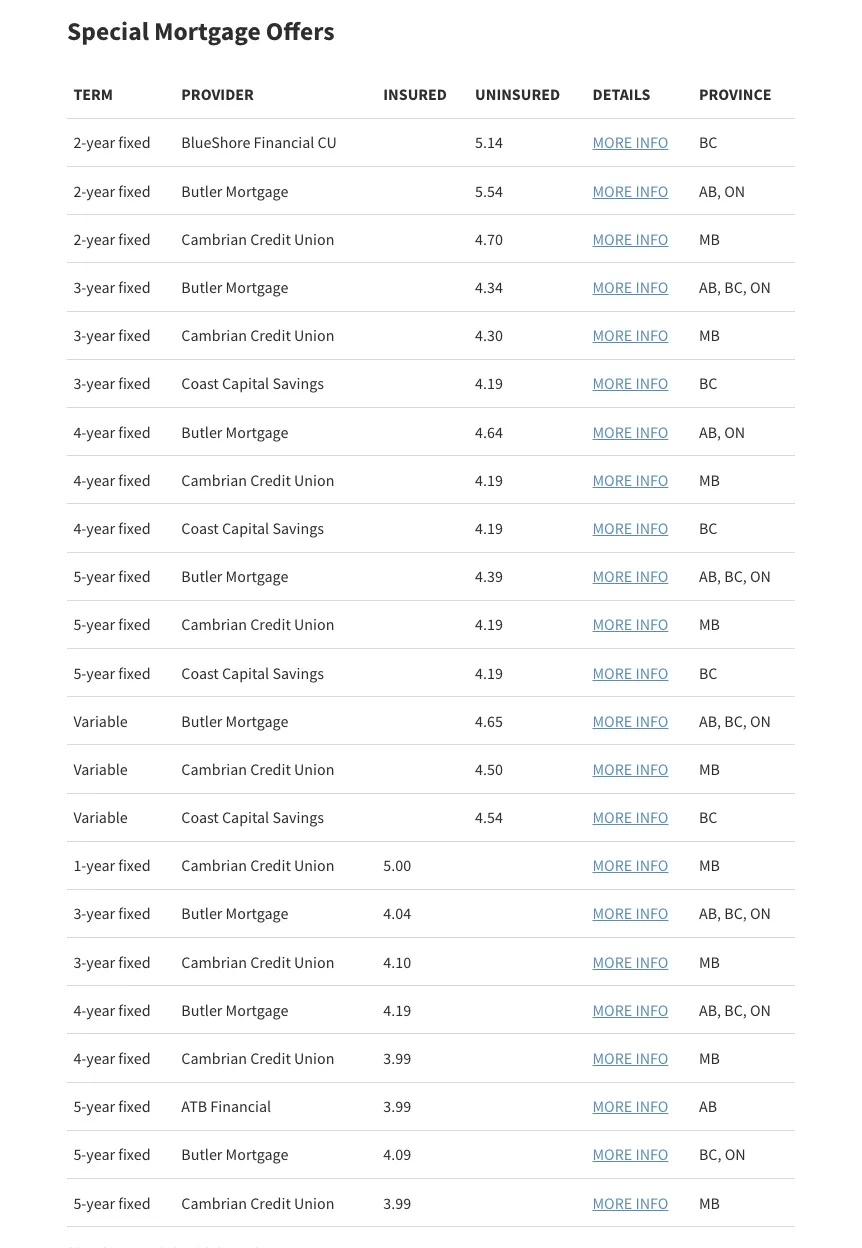
Task: Click the PROVINCE column header
Action: click(735, 95)
